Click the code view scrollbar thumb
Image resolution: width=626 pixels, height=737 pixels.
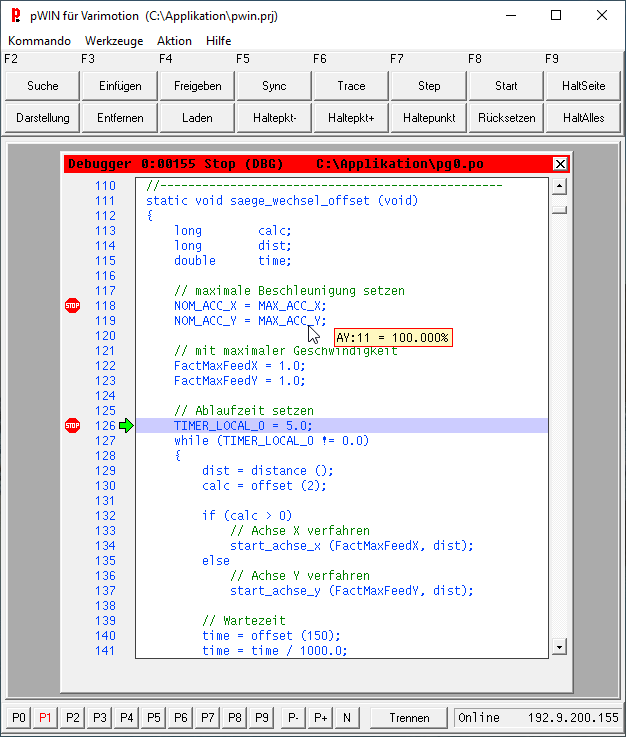(x=559, y=210)
